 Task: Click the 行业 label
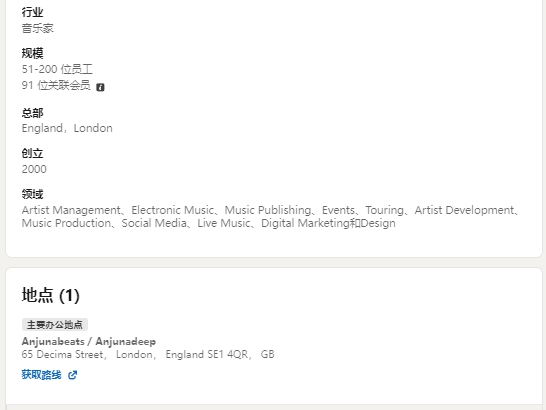pos(32,12)
